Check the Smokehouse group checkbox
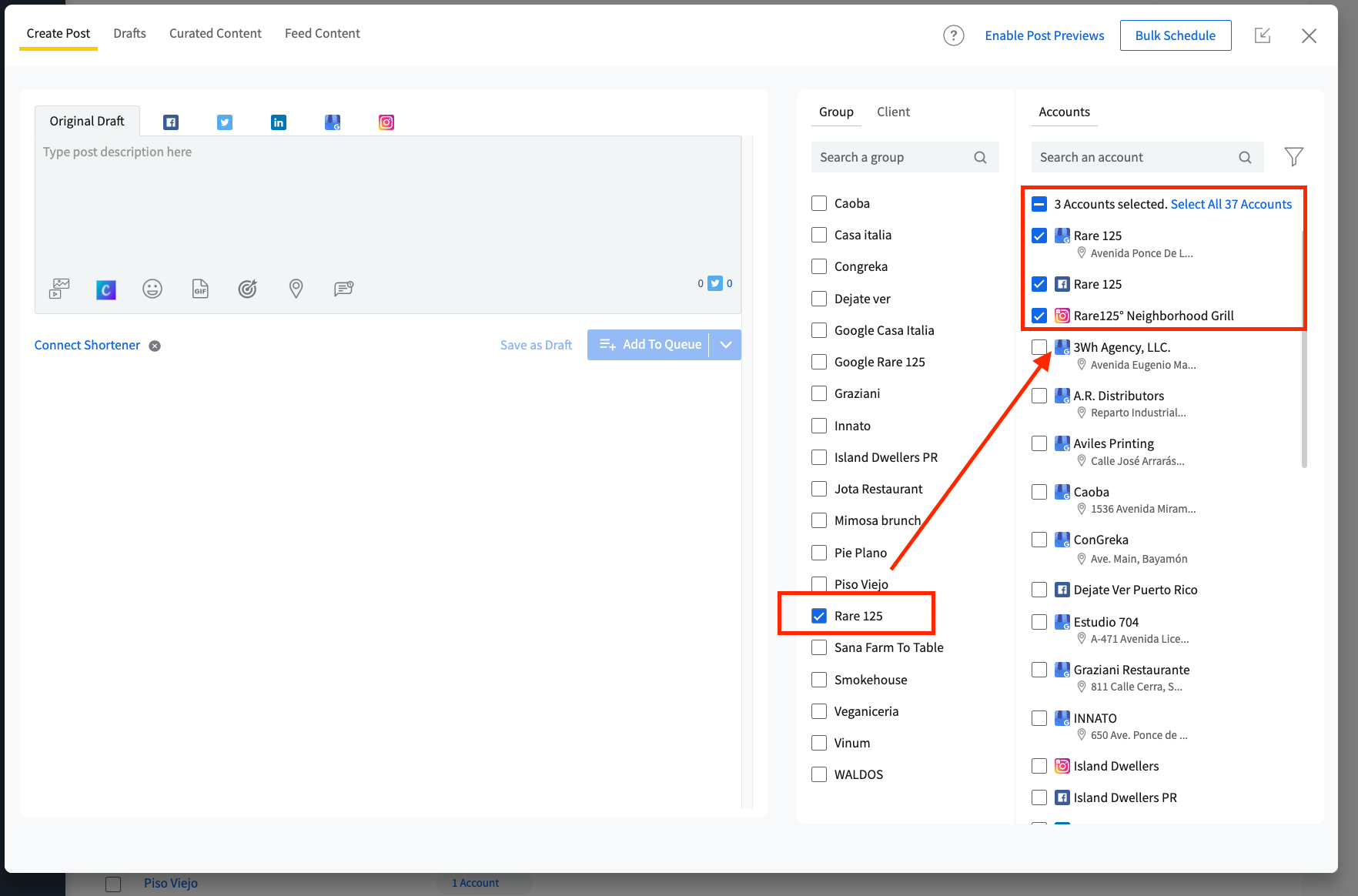This screenshot has height=896, width=1358. pyautogui.click(x=819, y=680)
